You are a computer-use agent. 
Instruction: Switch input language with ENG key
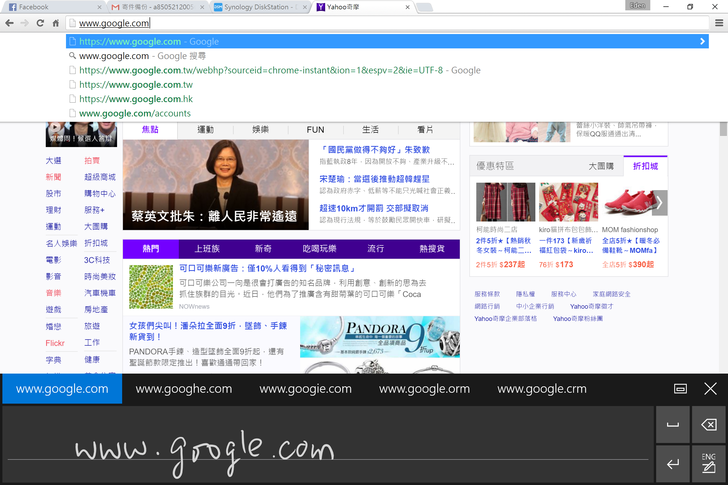pyautogui.click(x=709, y=463)
